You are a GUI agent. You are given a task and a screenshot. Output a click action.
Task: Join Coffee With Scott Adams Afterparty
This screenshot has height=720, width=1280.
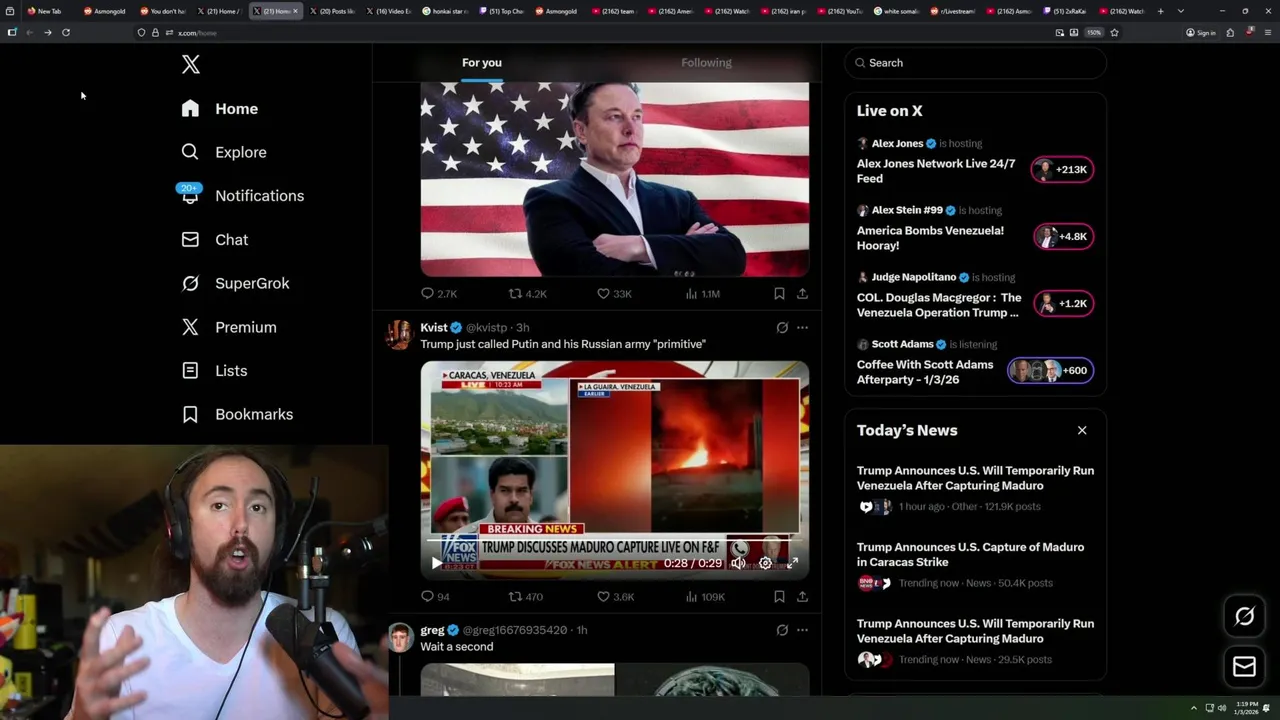point(975,362)
